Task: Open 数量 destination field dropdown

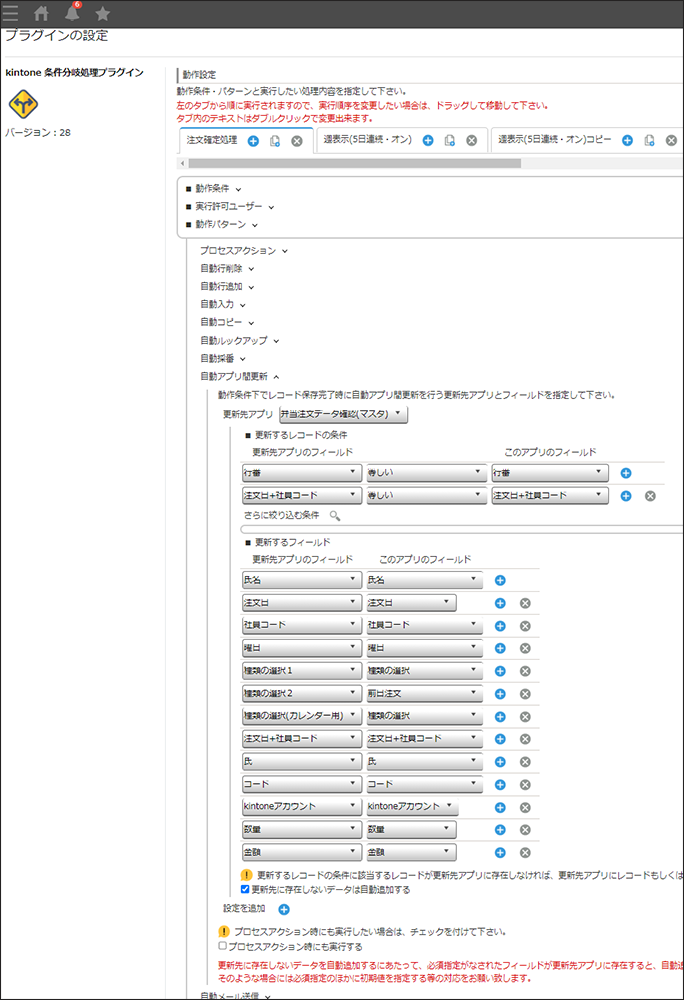Action: click(302, 830)
